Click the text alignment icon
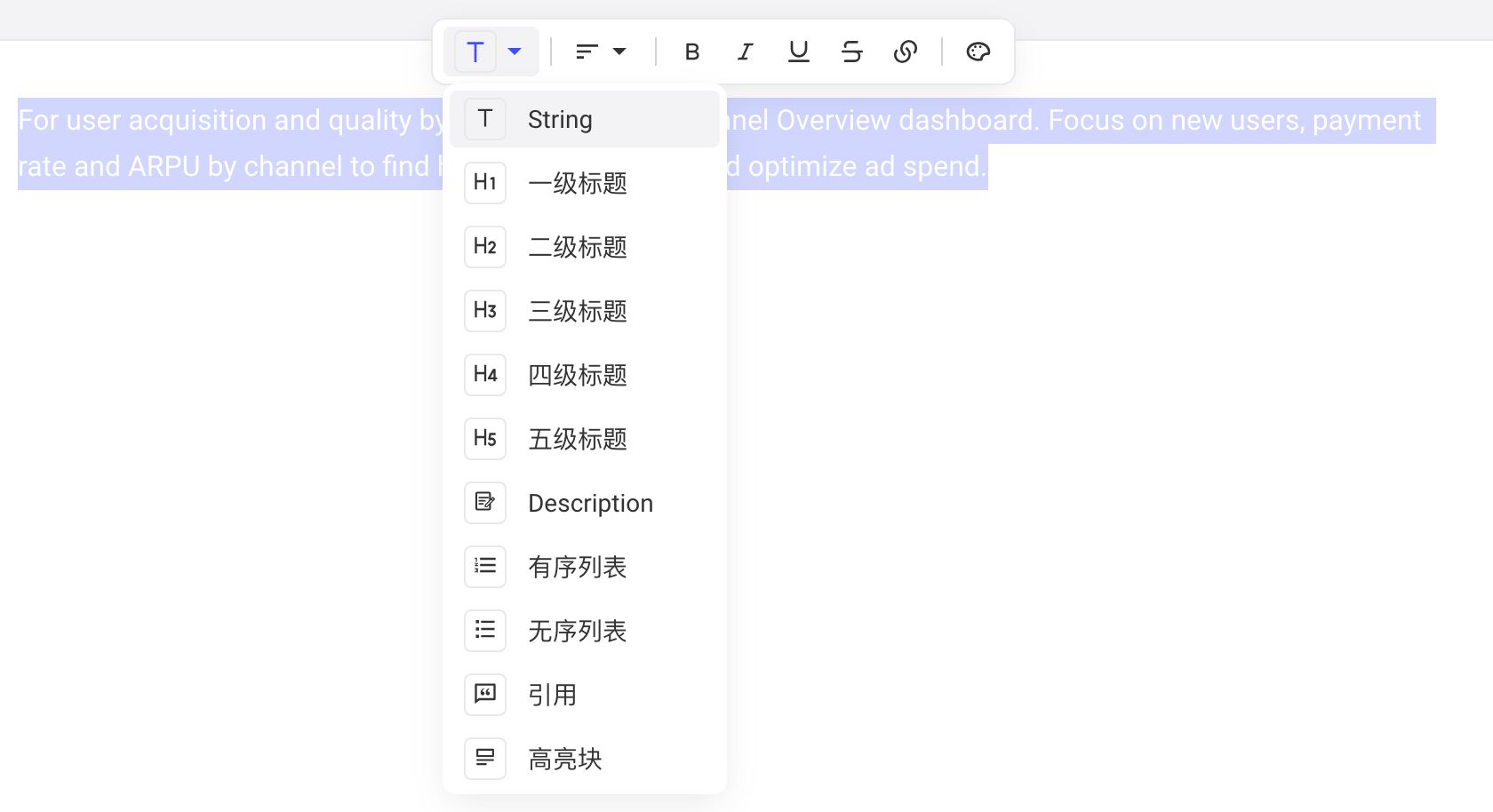Viewport: 1493px width, 812px height. click(587, 52)
